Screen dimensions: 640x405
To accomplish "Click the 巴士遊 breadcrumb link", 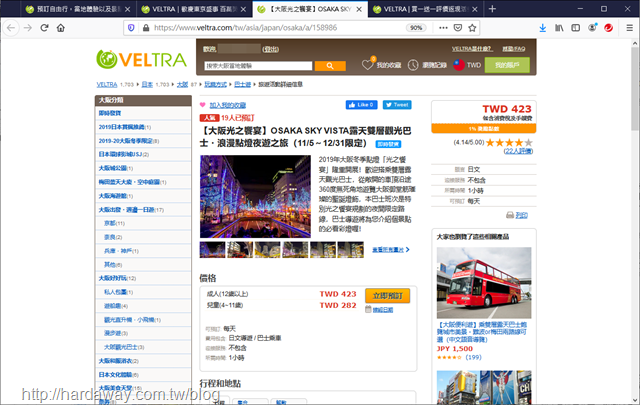I will [242, 85].
